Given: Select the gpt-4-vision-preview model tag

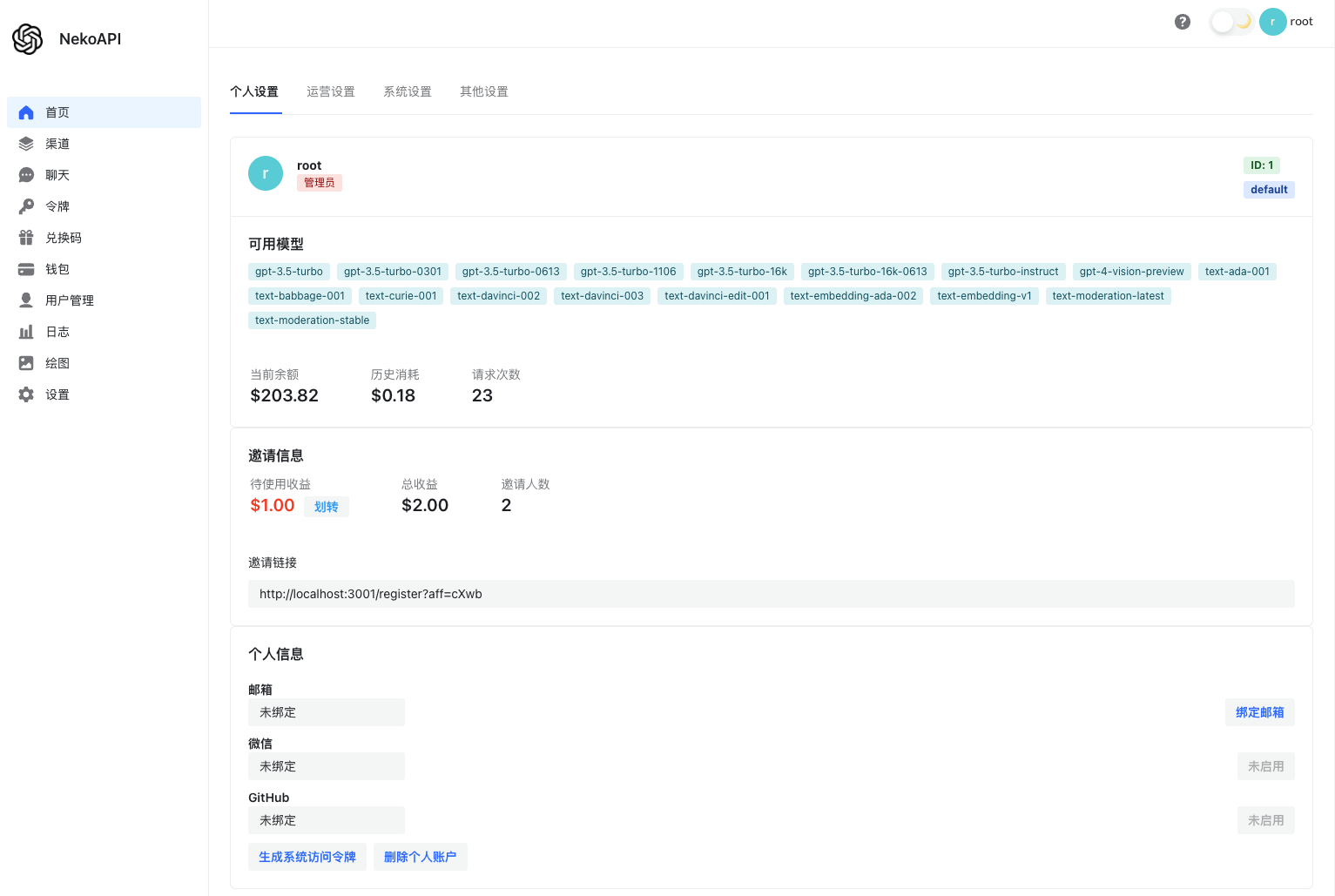Looking at the screenshot, I should click(x=1131, y=271).
